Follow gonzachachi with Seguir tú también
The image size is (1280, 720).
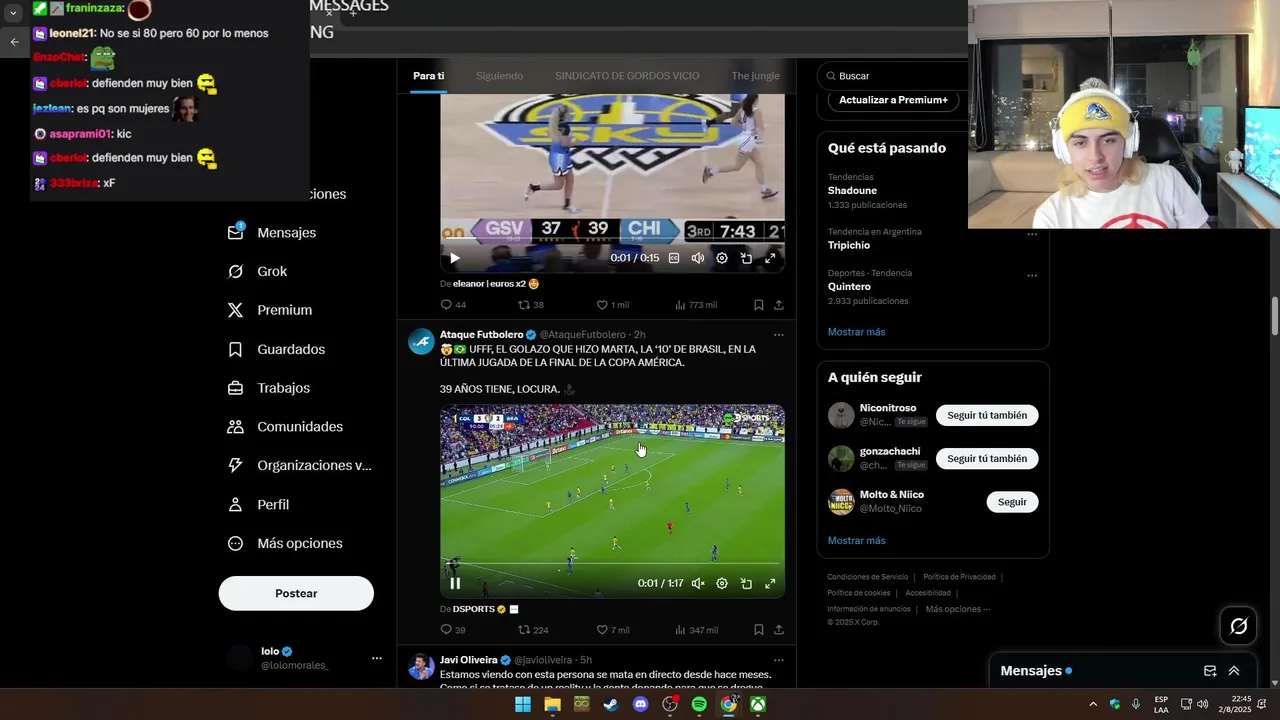click(987, 458)
